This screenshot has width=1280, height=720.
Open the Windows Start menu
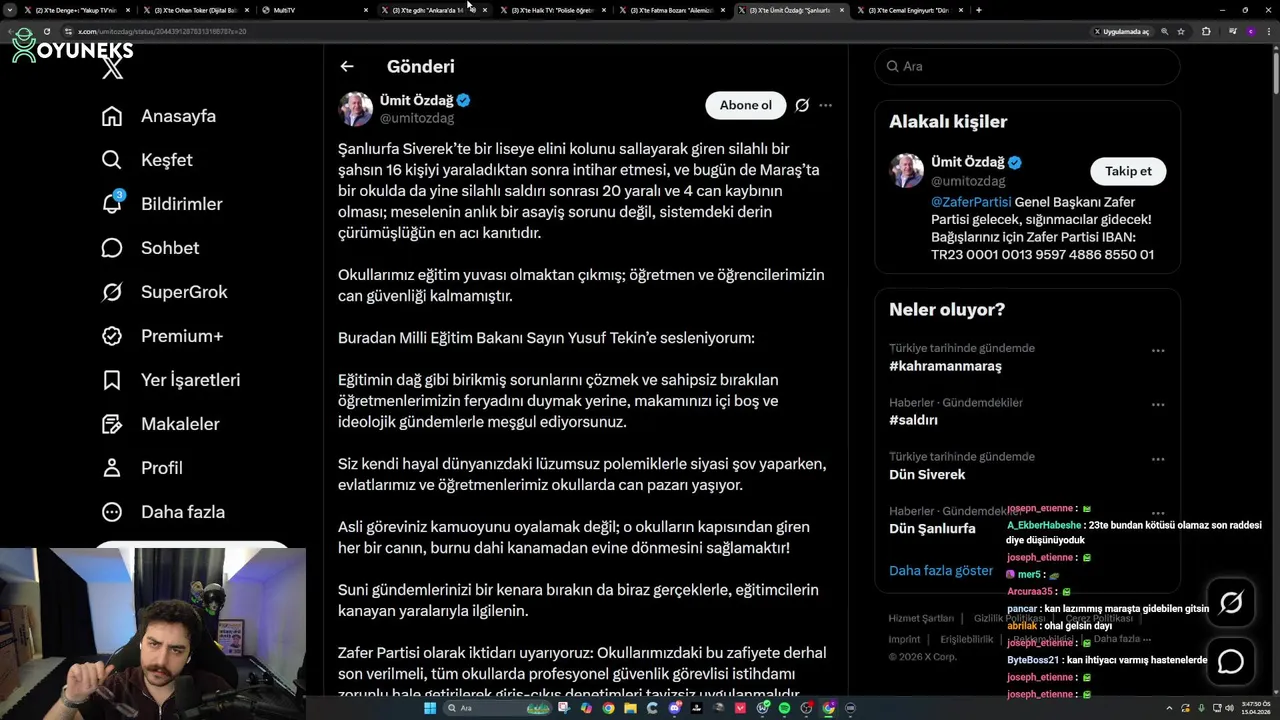tap(430, 708)
